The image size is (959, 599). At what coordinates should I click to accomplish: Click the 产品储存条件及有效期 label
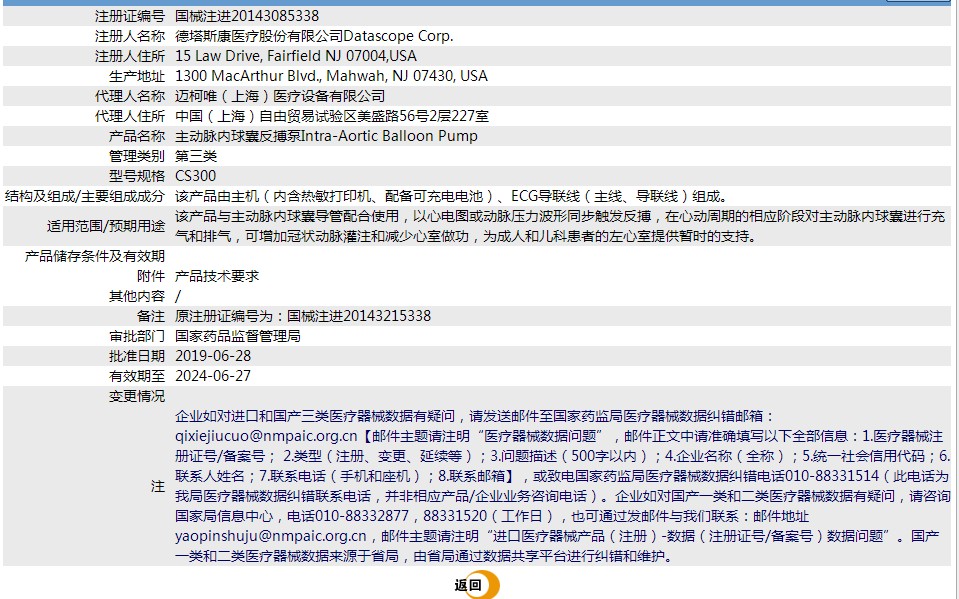[95, 256]
